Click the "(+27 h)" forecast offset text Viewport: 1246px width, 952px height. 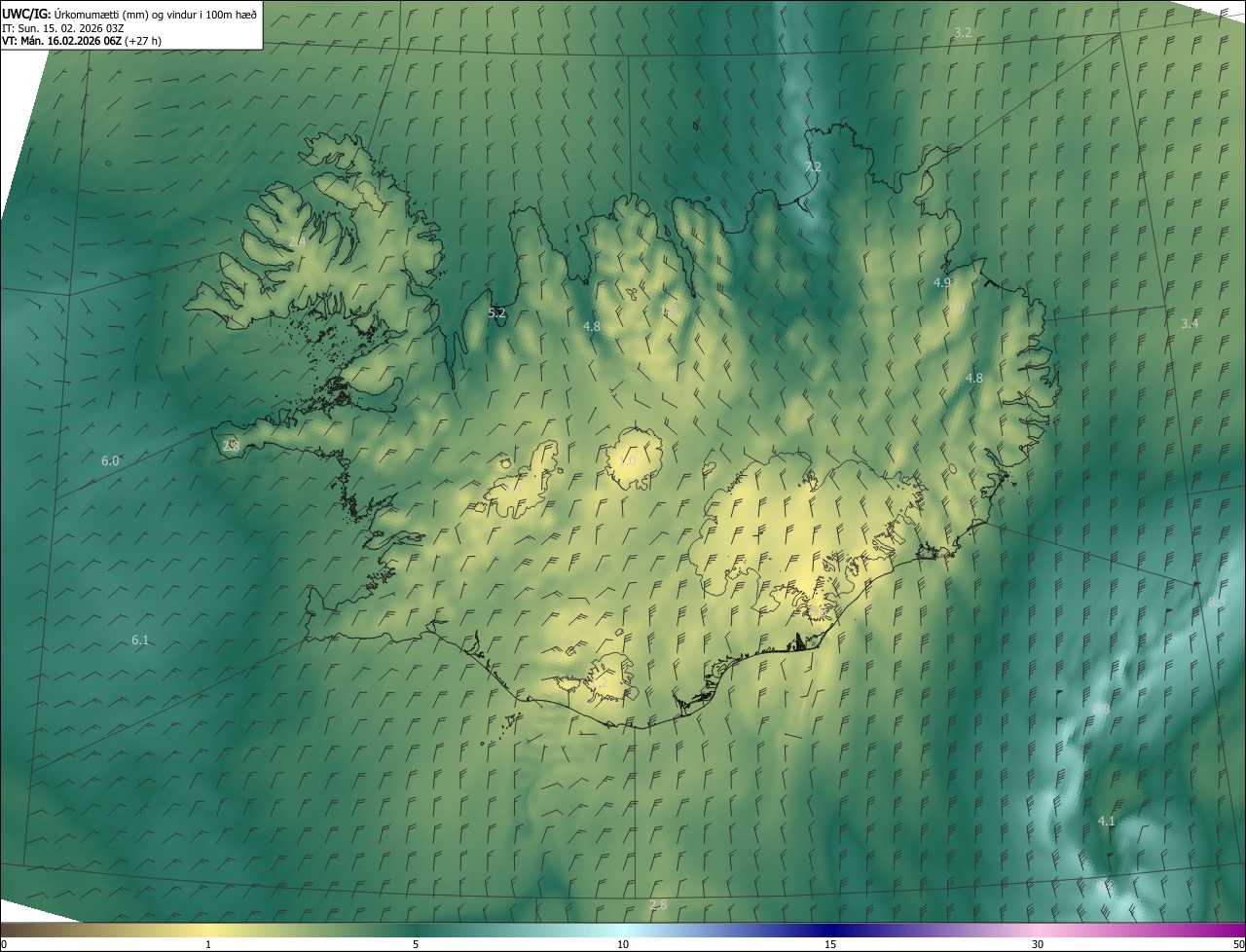tap(143, 41)
